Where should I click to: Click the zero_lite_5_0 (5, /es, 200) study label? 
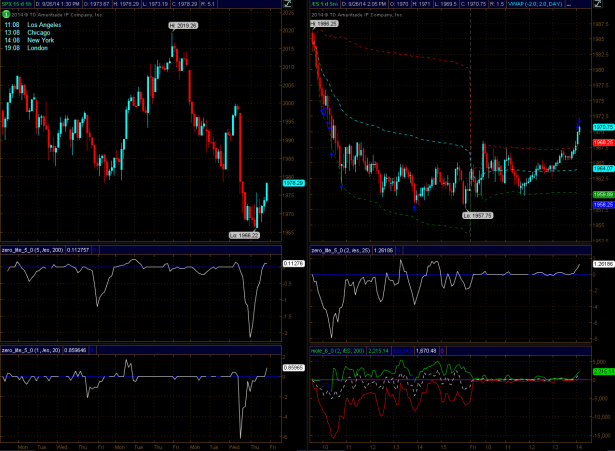coord(33,250)
